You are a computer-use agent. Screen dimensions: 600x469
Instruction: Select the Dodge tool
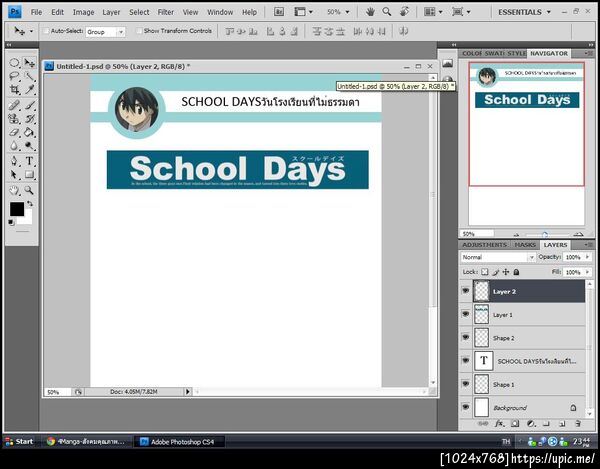coord(29,146)
